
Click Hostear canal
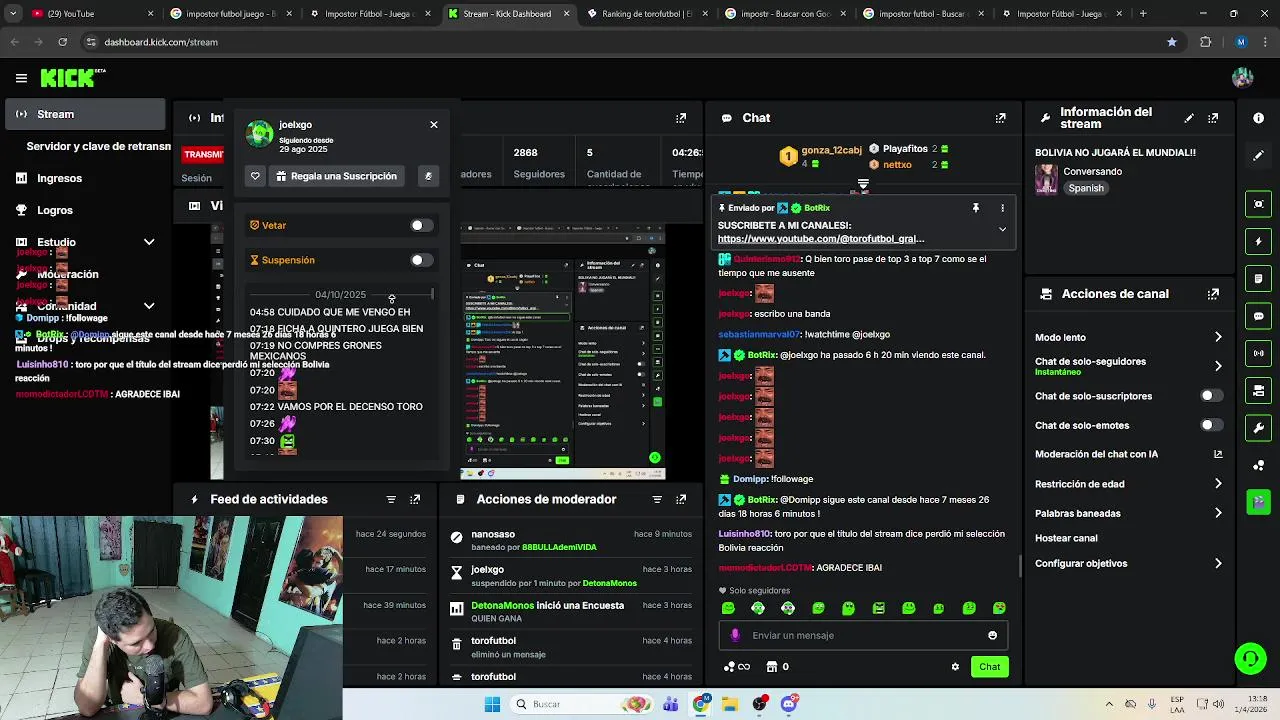click(1066, 538)
